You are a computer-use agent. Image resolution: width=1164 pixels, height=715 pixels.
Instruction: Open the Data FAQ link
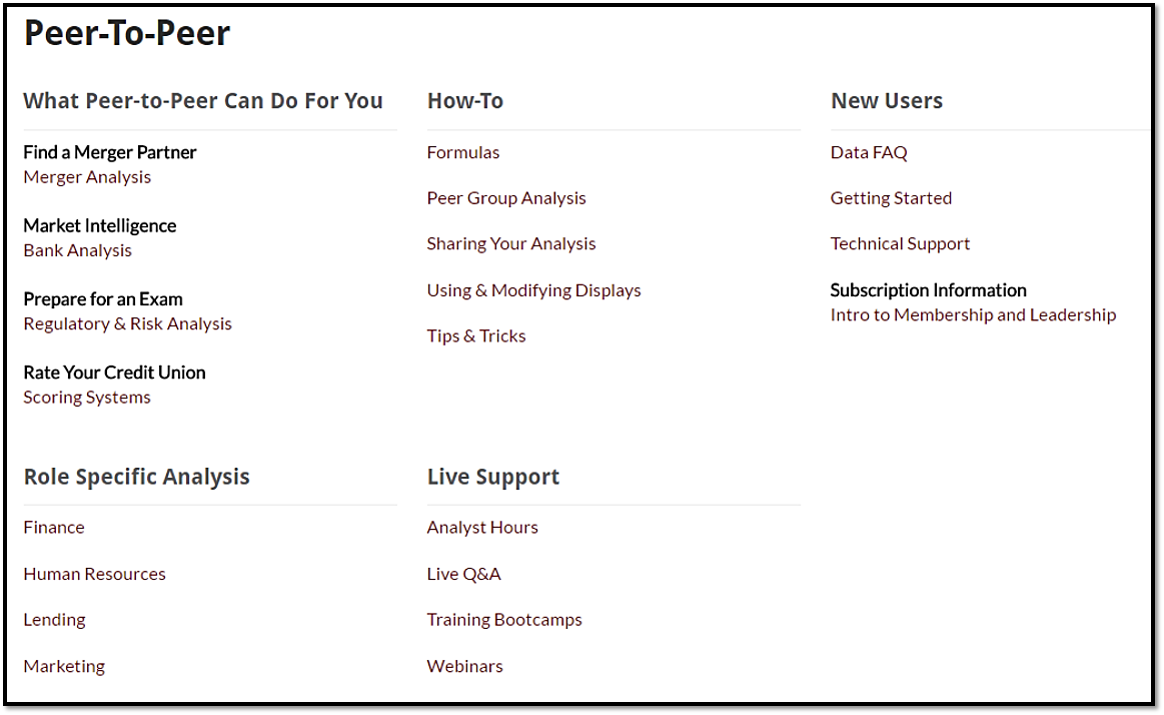coord(869,152)
